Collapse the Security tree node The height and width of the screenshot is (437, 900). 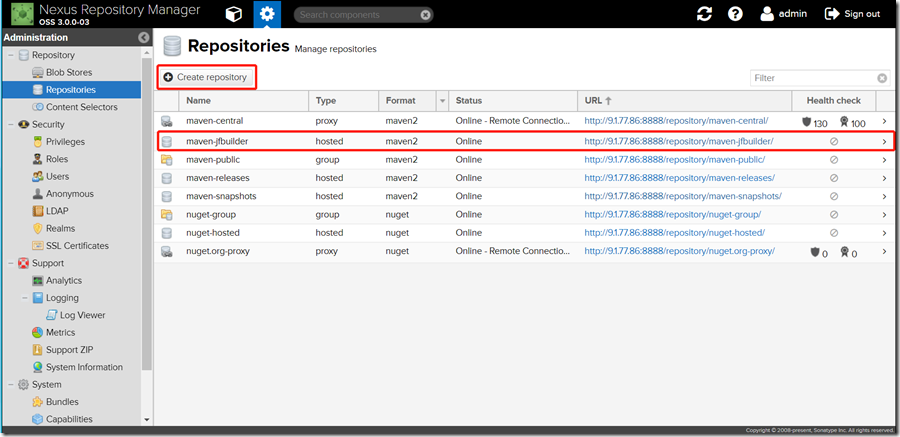point(11,125)
